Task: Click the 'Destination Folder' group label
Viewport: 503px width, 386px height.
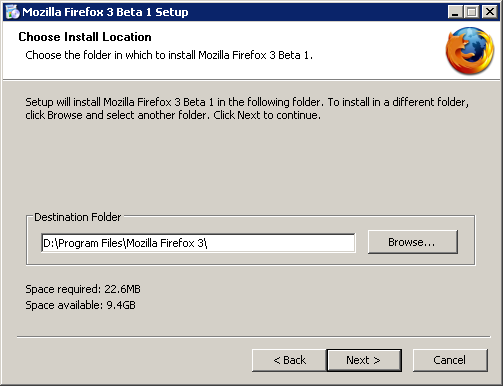Action: tap(78, 217)
